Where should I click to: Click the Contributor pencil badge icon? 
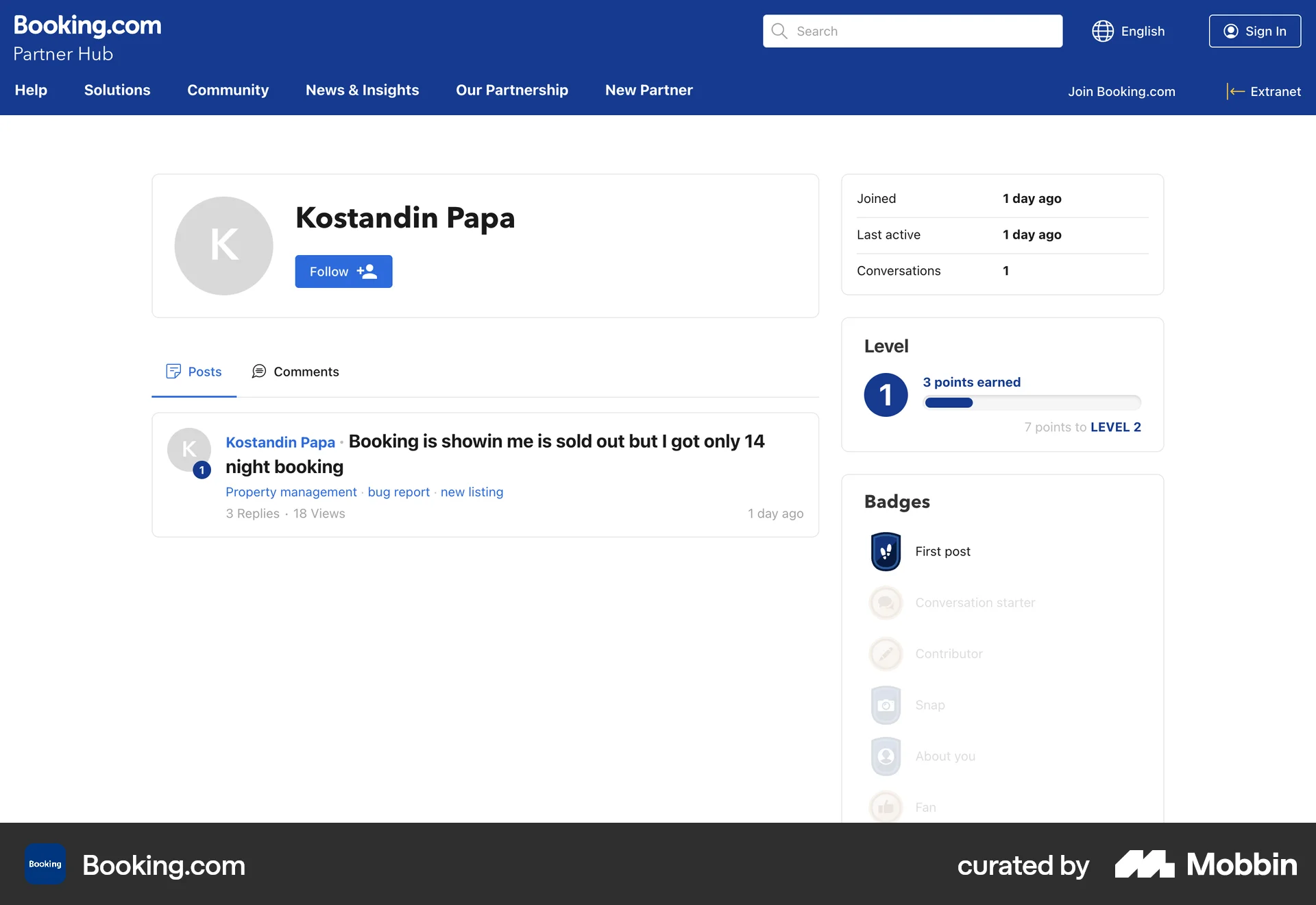886,653
